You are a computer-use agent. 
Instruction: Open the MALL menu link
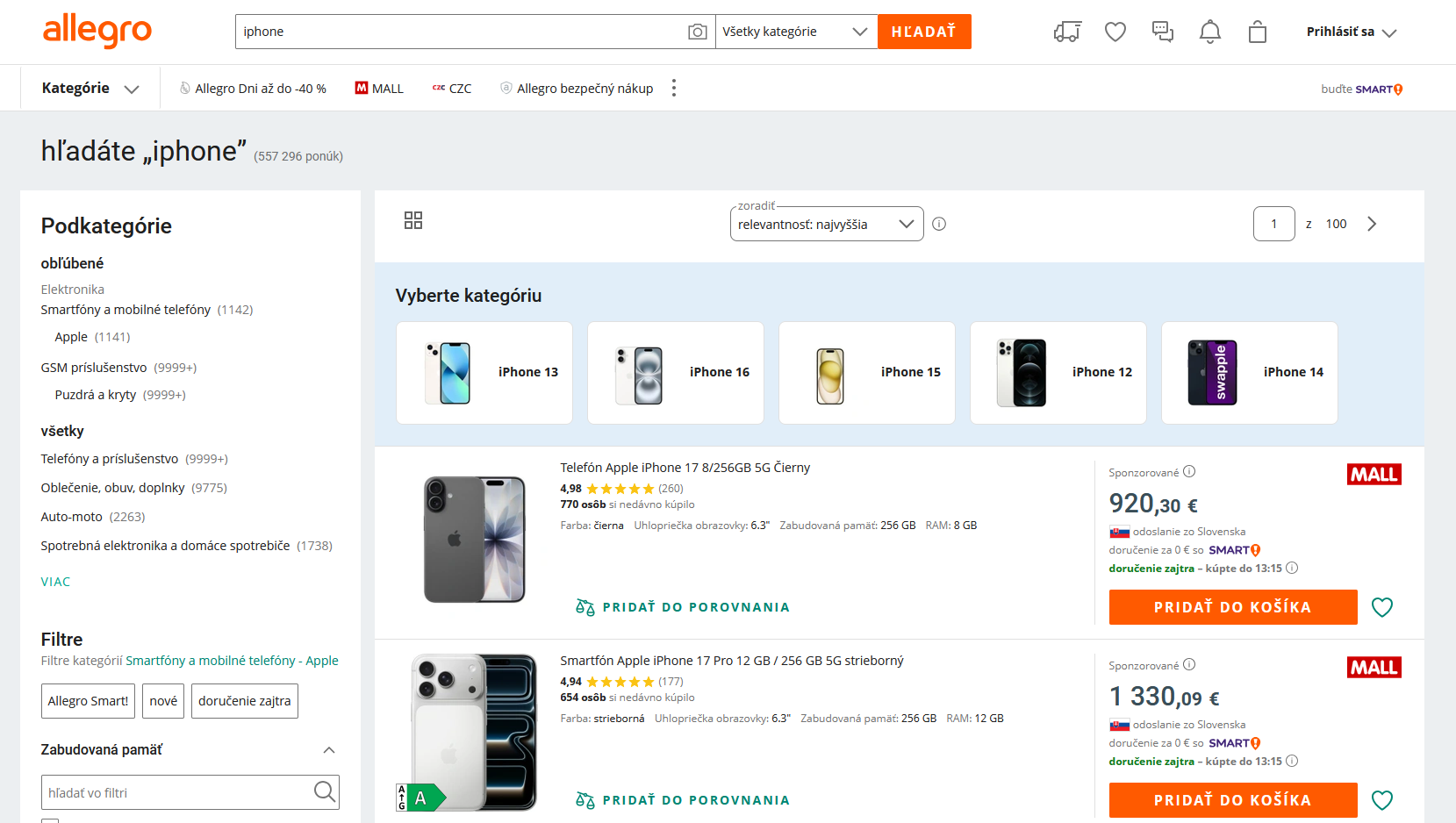point(379,89)
